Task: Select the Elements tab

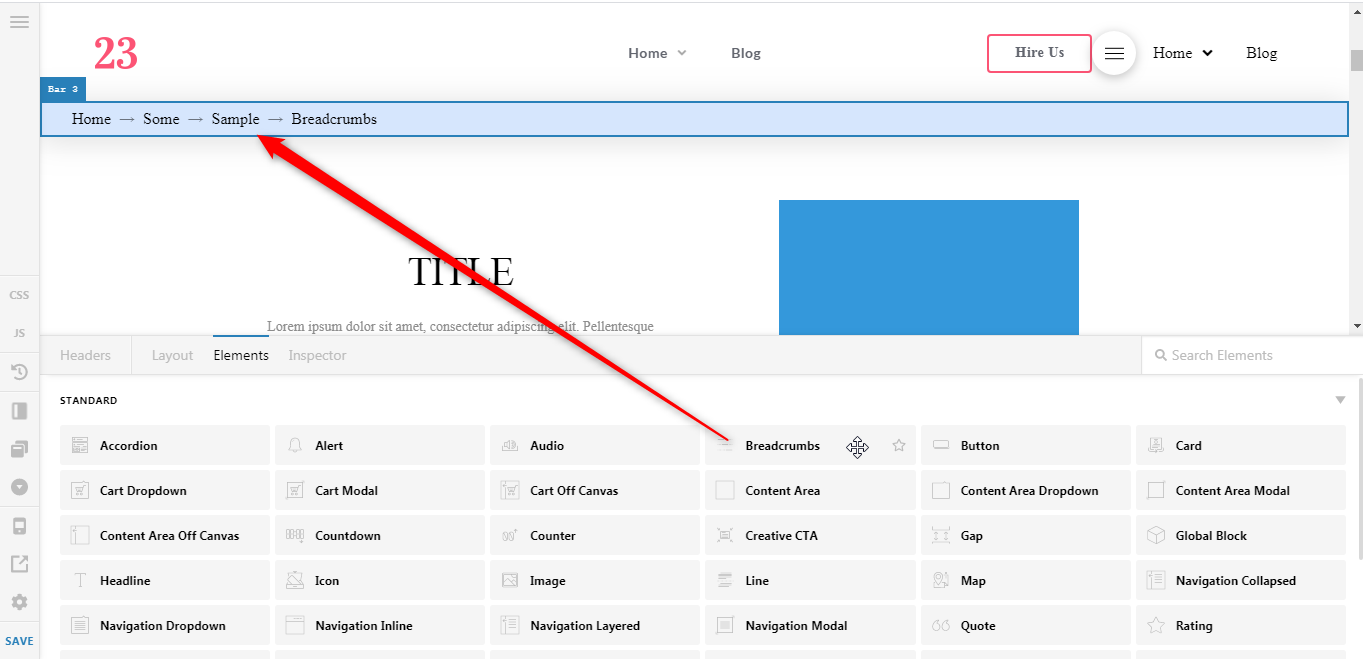Action: 241,355
